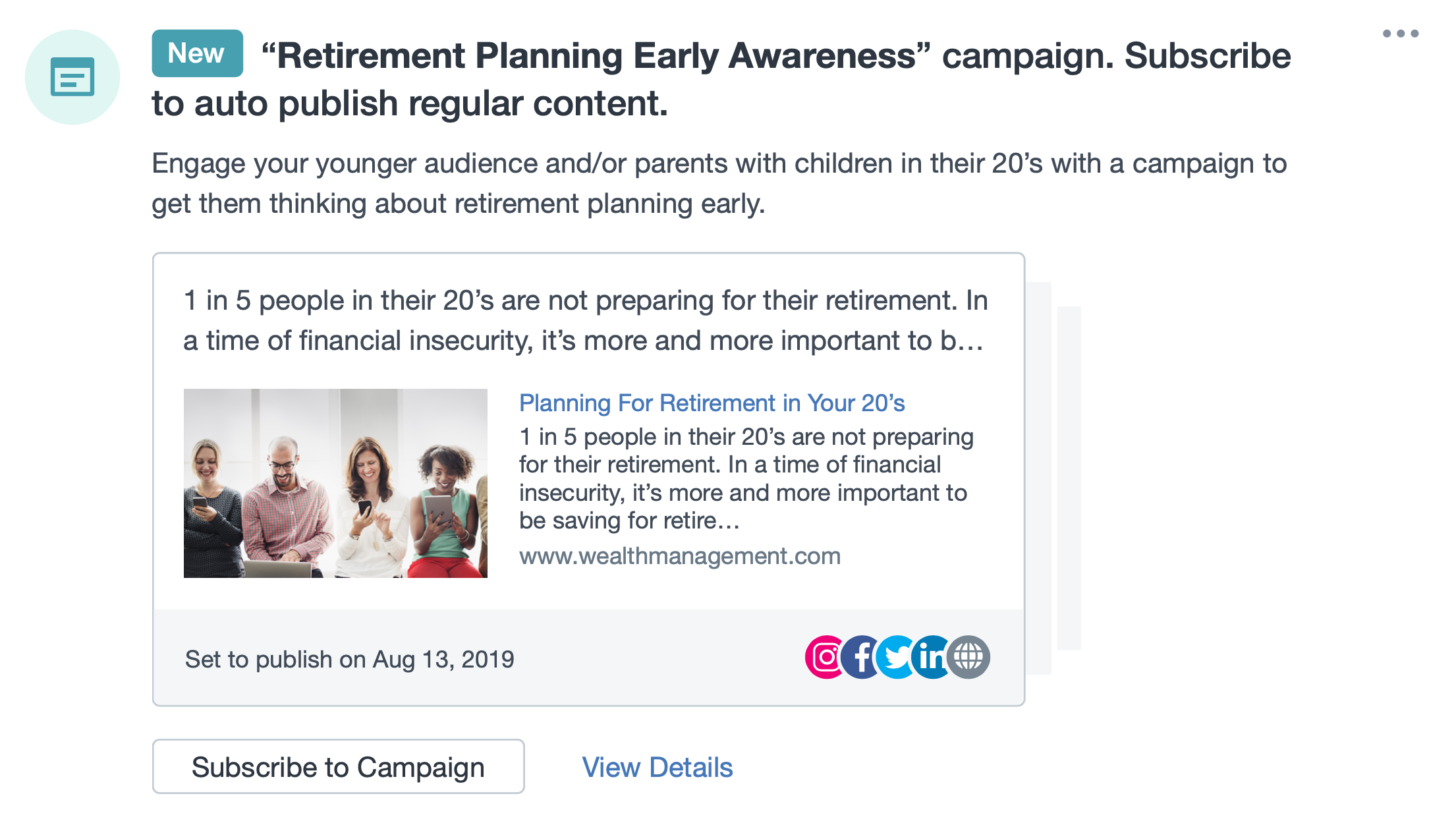Click the grey globe website icon

tap(968, 657)
